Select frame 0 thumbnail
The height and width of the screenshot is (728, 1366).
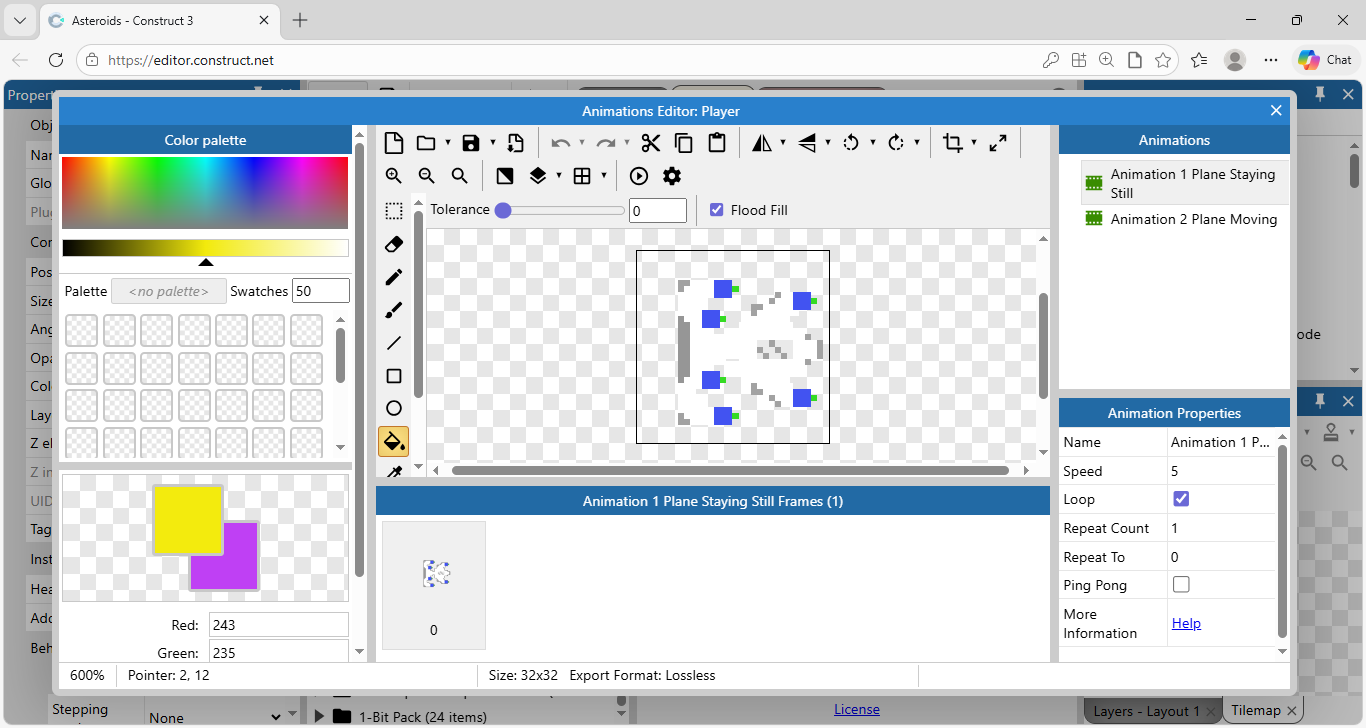(434, 585)
